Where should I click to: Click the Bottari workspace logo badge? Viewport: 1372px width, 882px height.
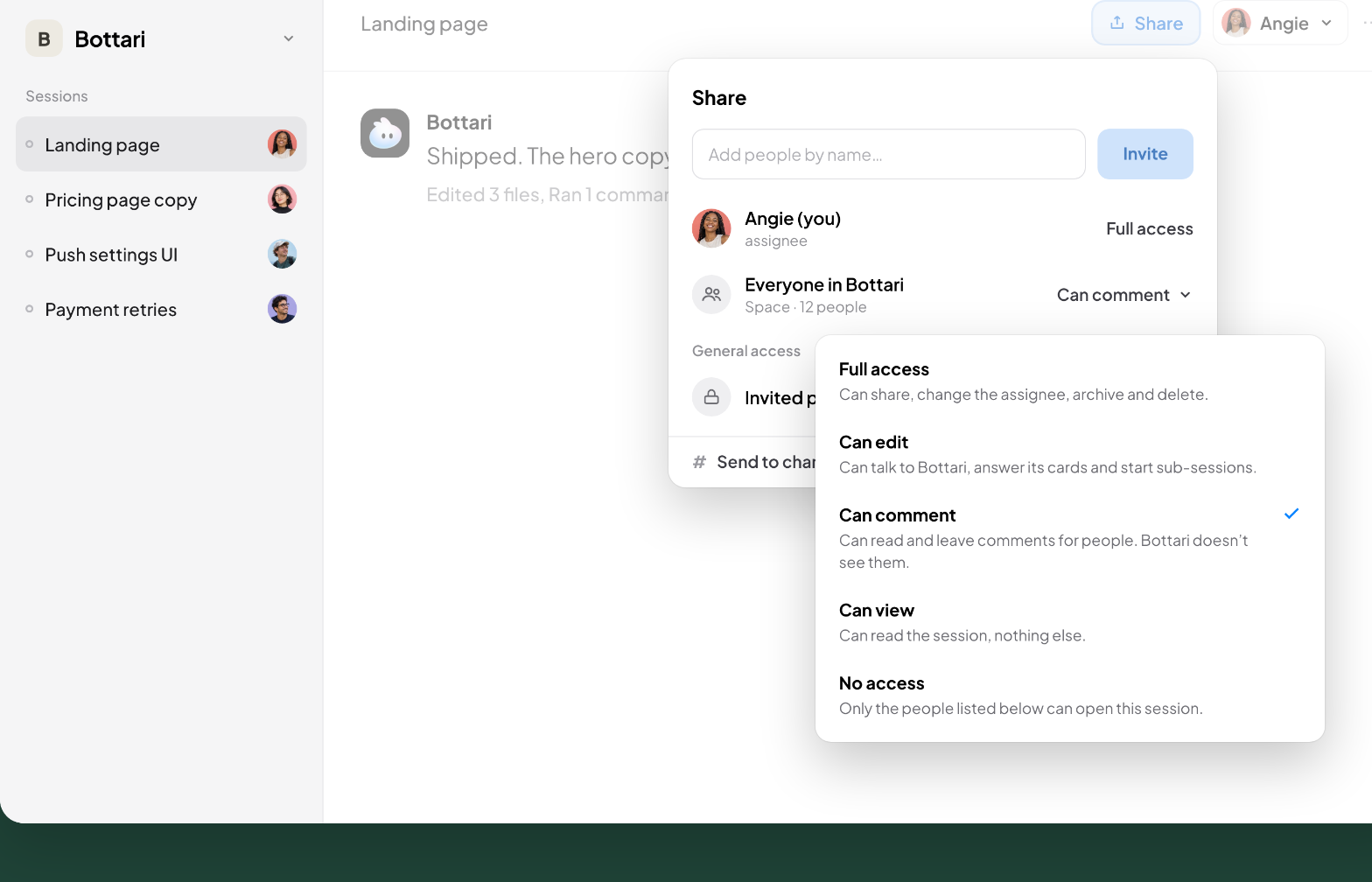point(44,38)
